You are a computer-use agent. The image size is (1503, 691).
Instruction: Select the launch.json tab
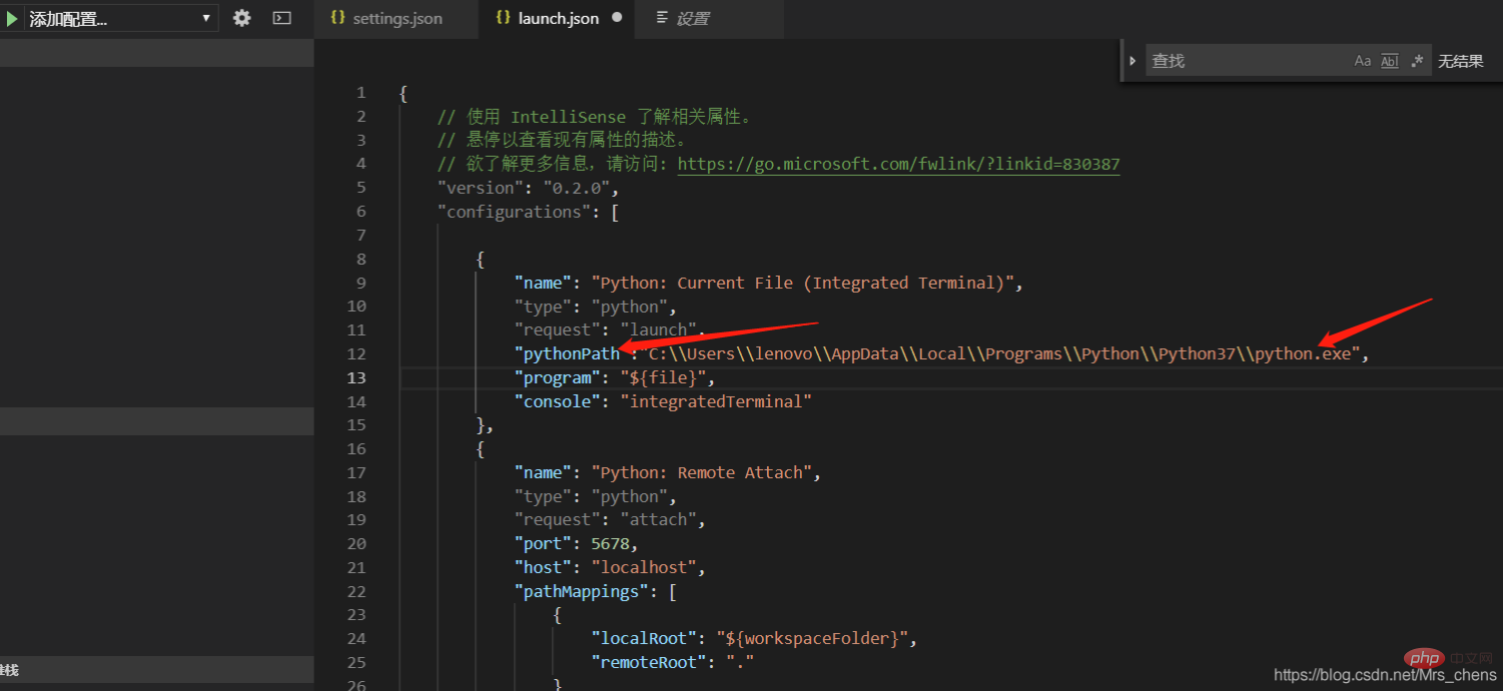click(x=558, y=18)
